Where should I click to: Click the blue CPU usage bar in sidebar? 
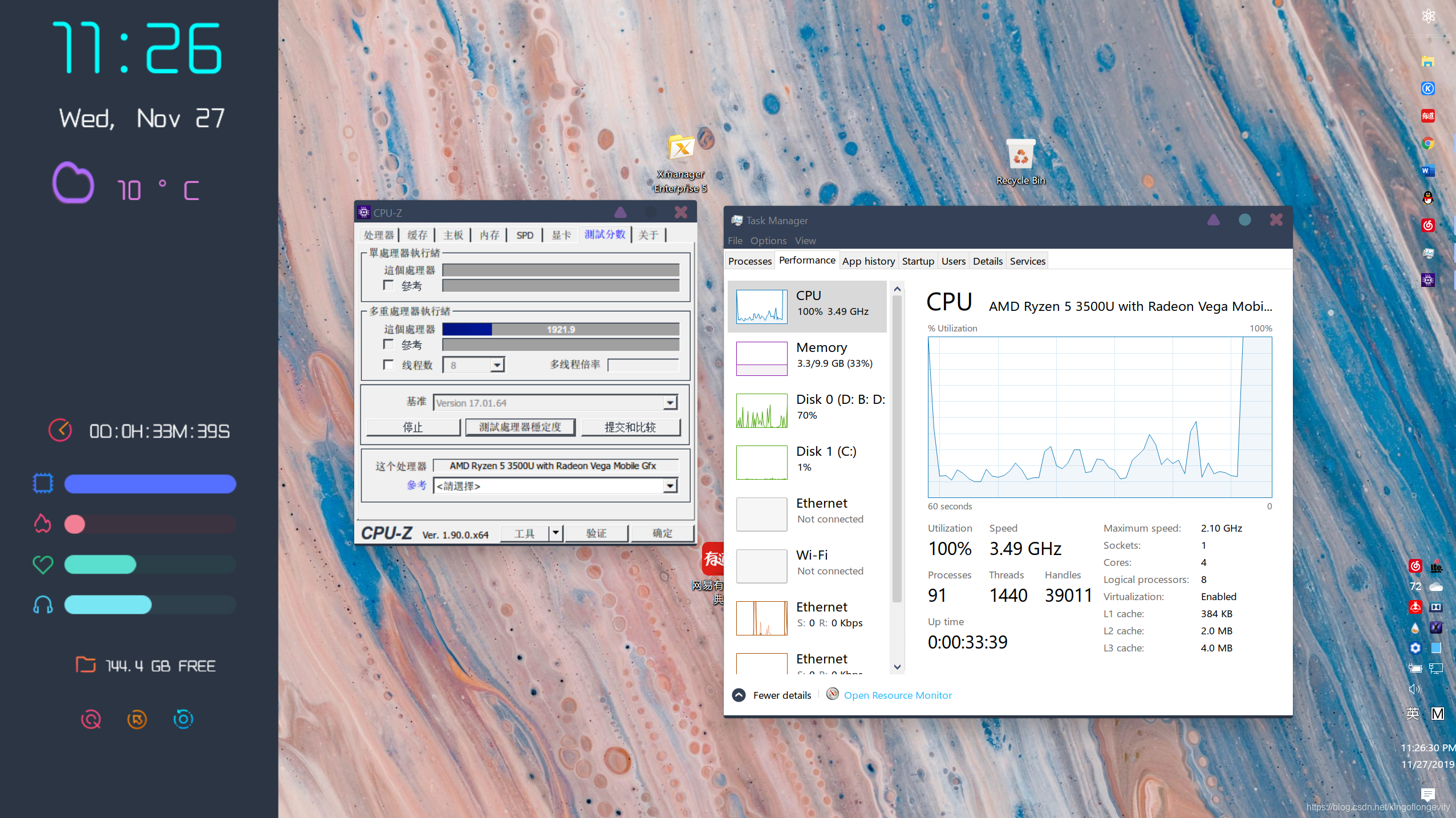(150, 484)
